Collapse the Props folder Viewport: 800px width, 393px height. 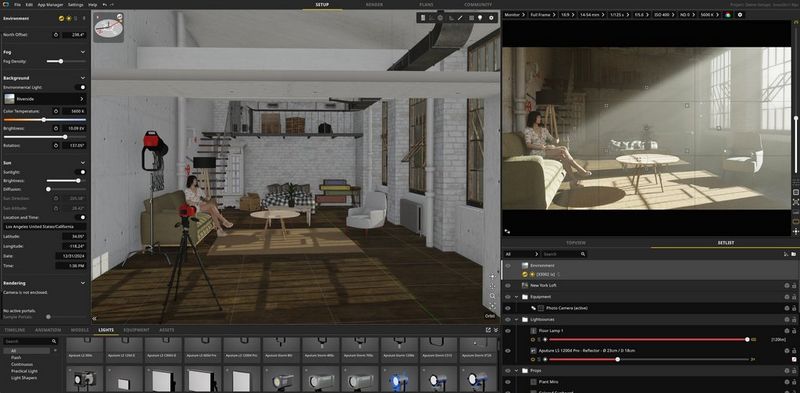516,371
